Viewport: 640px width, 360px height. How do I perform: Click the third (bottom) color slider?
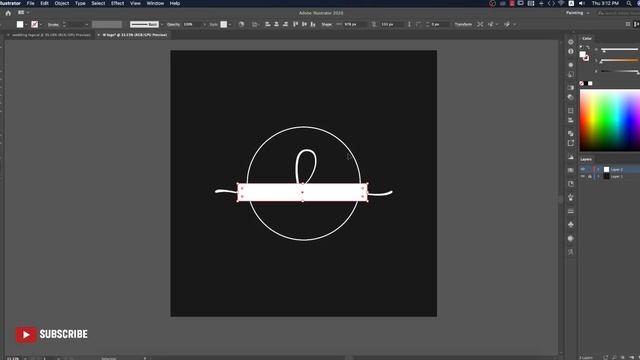tap(619, 71)
